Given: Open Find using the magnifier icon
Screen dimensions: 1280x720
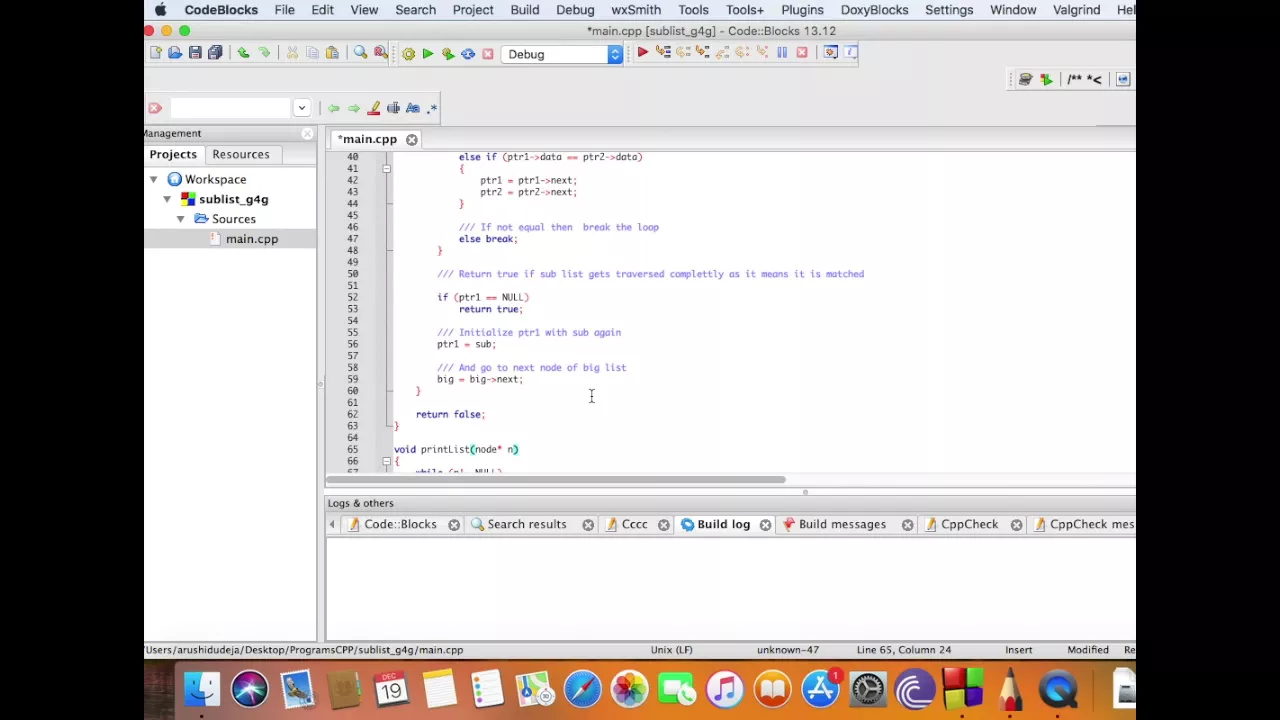Looking at the screenshot, I should (360, 53).
